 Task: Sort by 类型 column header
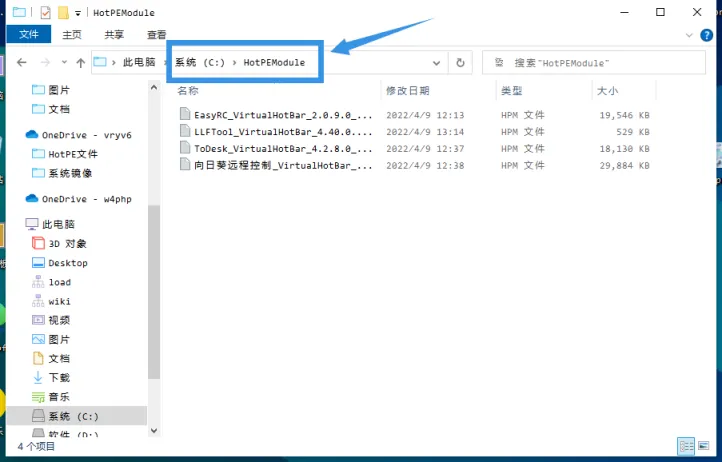[x=512, y=91]
